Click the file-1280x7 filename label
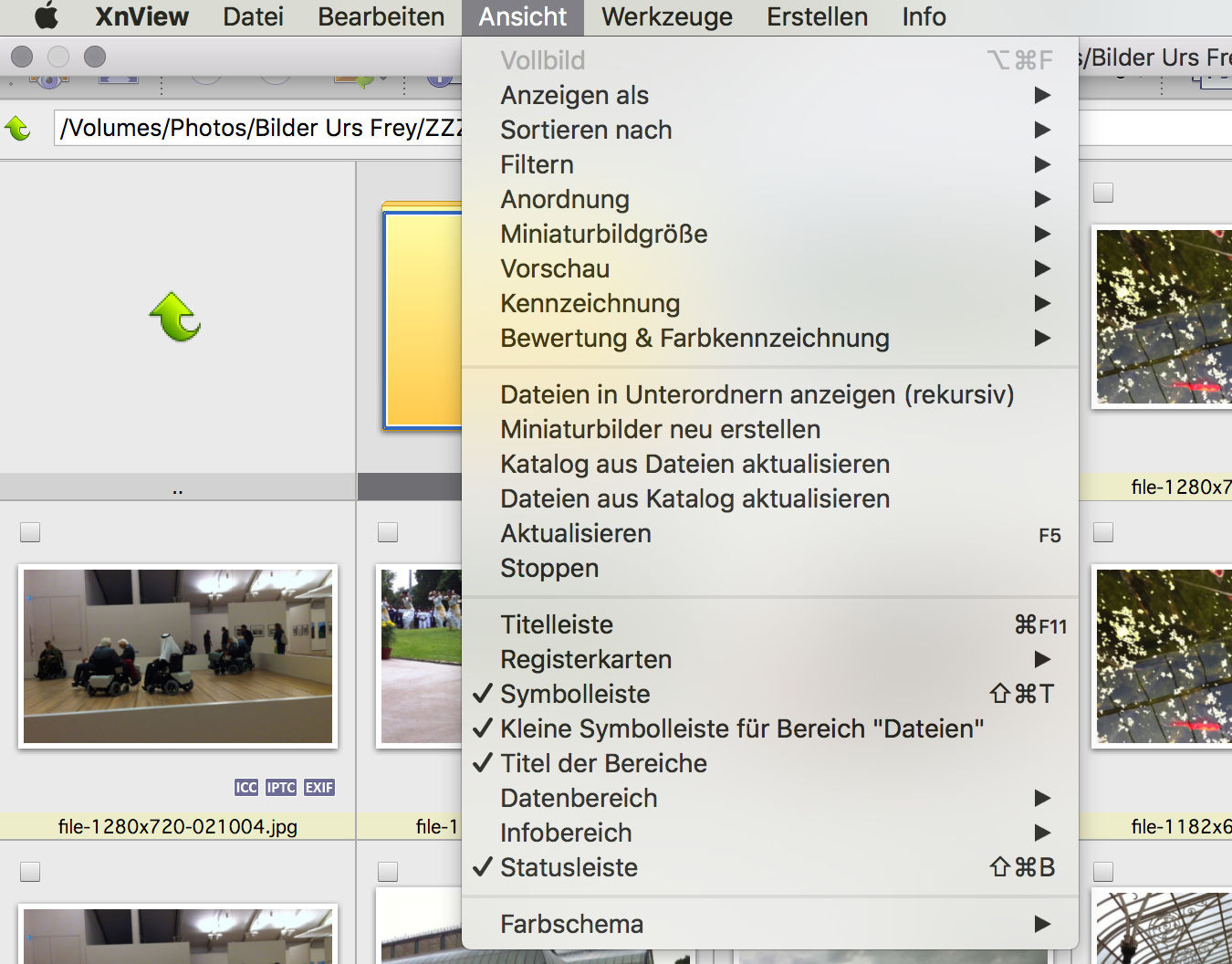 (x=1181, y=487)
